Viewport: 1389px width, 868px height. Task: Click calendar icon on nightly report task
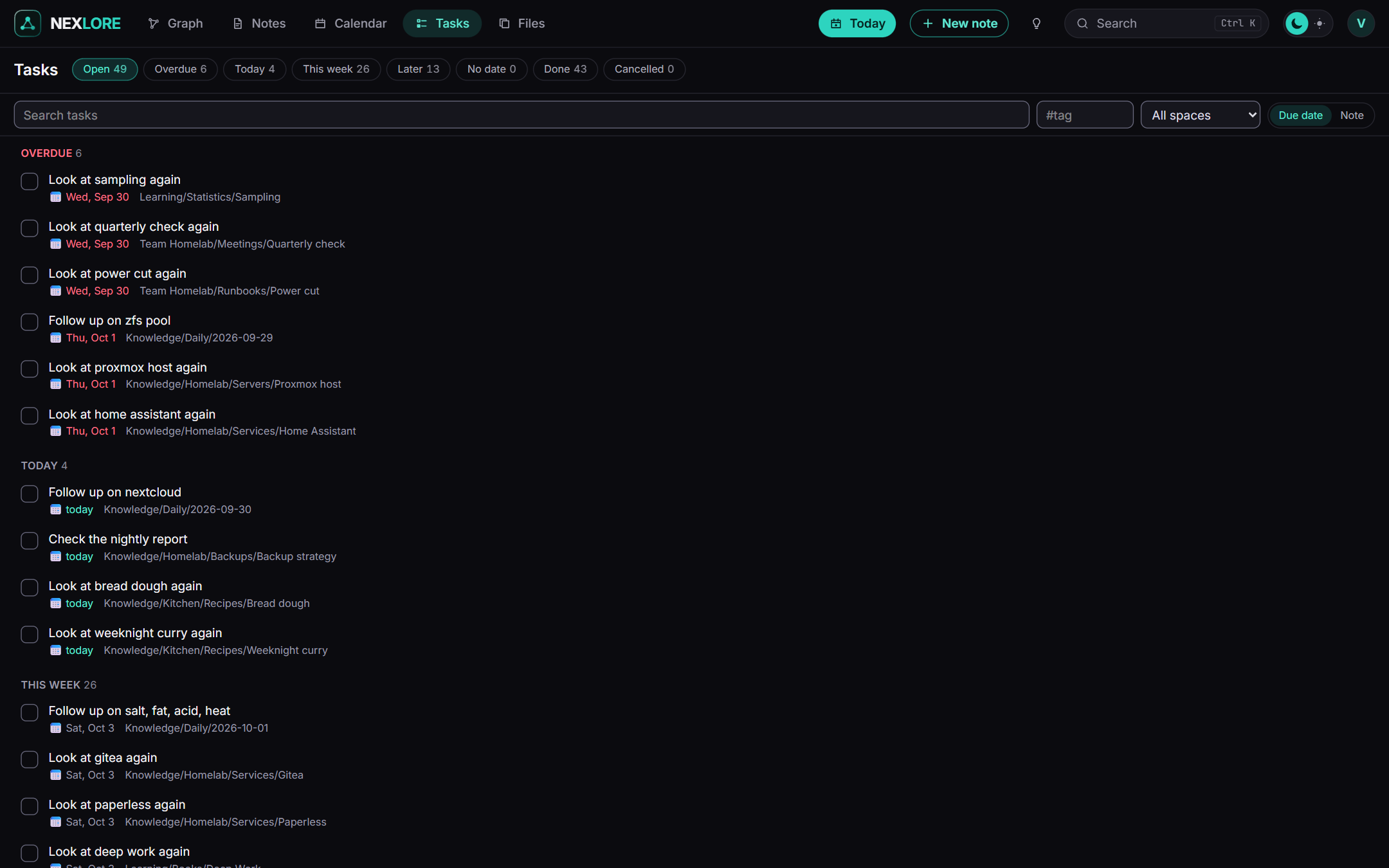[56, 557]
